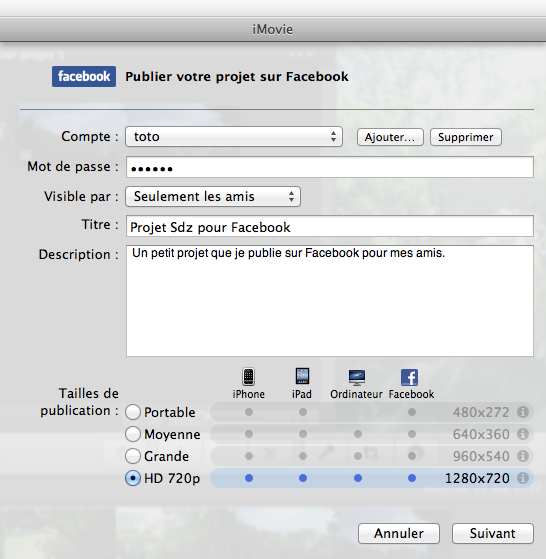Open the Compte account dropdown
Screen dimensions: 546x559
[x=234, y=137]
